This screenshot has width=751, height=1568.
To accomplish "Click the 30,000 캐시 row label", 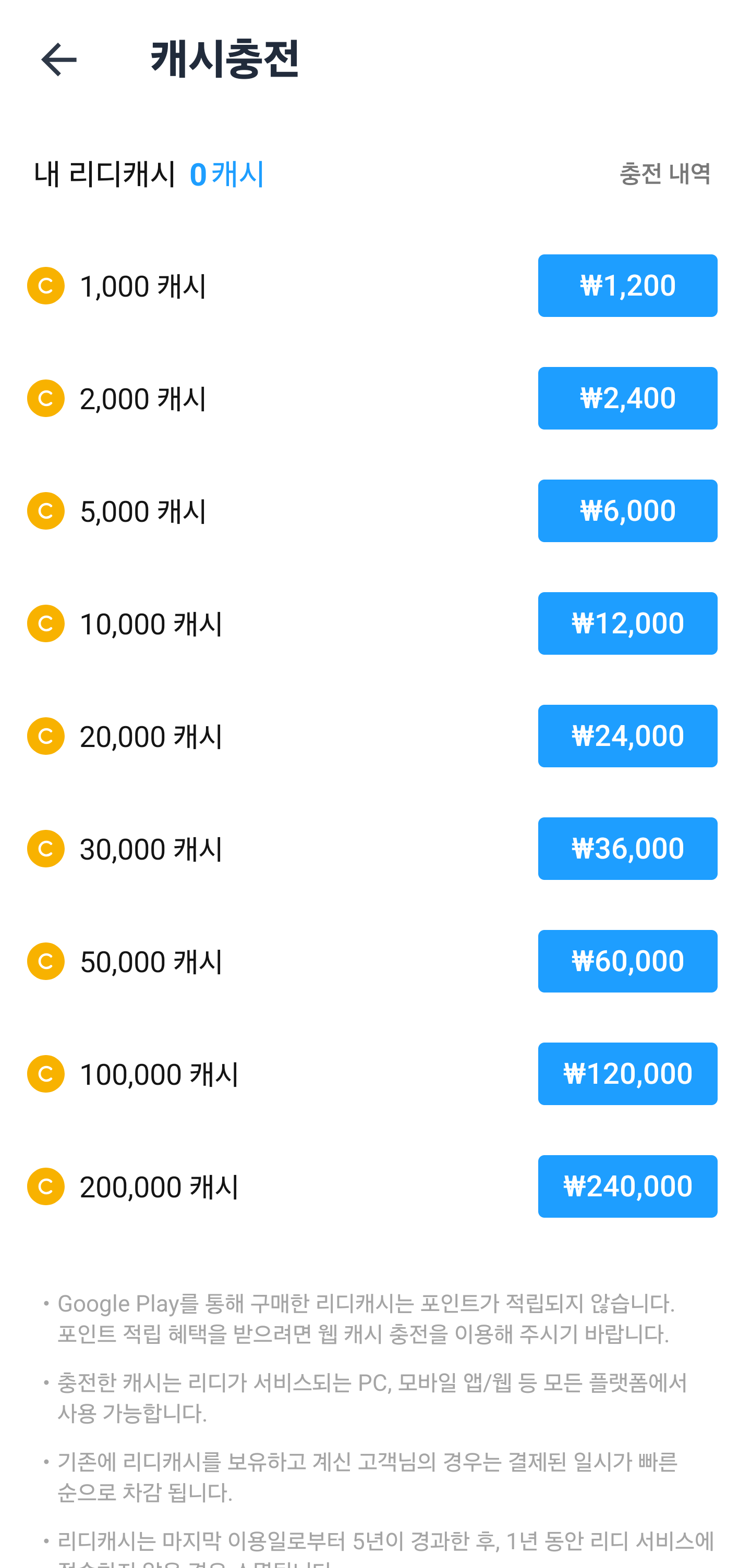I will [151, 849].
